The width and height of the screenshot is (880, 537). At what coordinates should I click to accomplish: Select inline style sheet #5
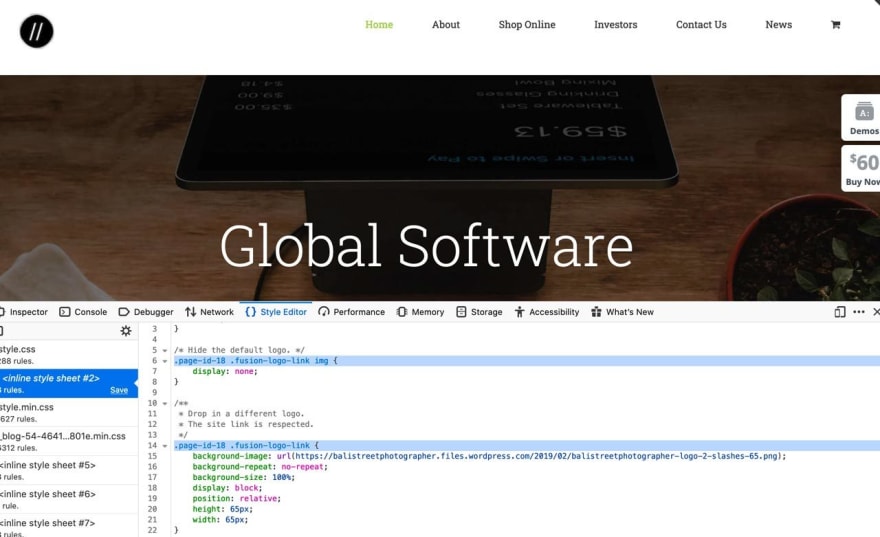click(x=68, y=470)
